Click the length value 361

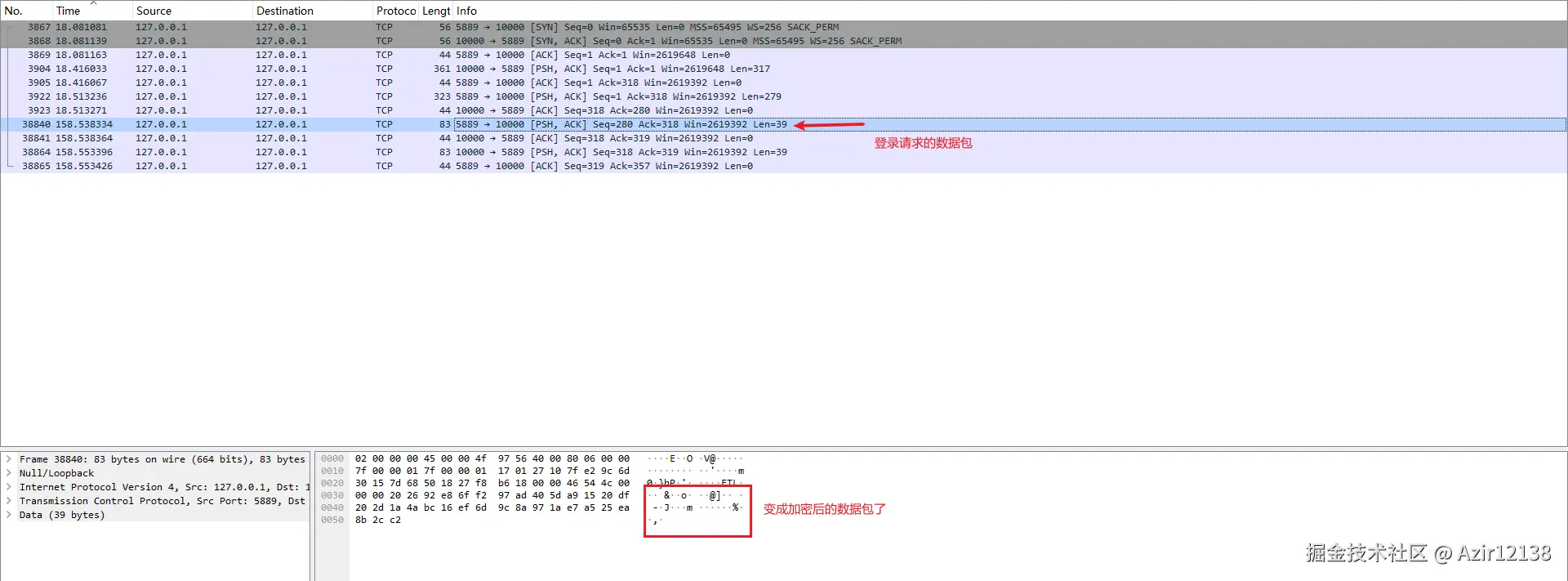(442, 69)
